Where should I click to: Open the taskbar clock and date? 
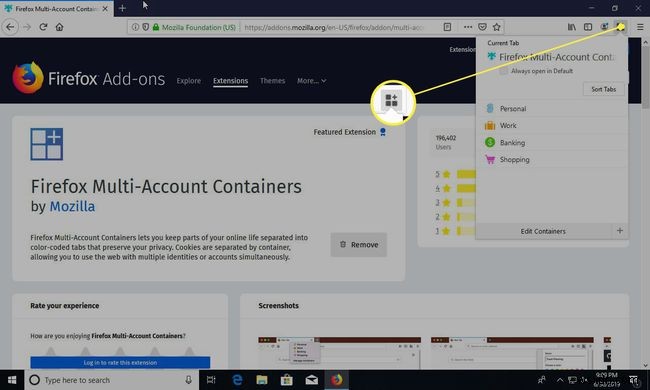click(x=606, y=380)
